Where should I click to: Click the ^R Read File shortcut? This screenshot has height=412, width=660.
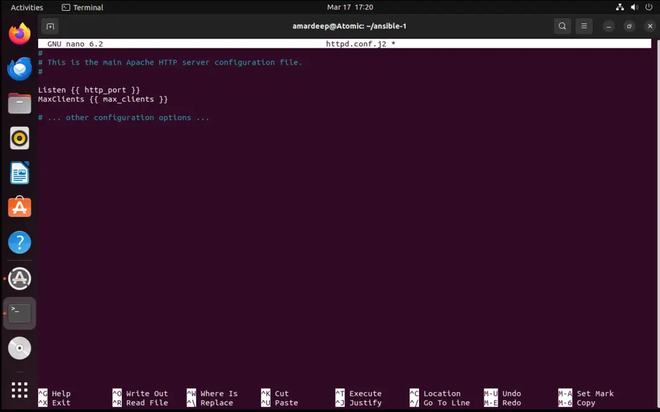point(140,403)
